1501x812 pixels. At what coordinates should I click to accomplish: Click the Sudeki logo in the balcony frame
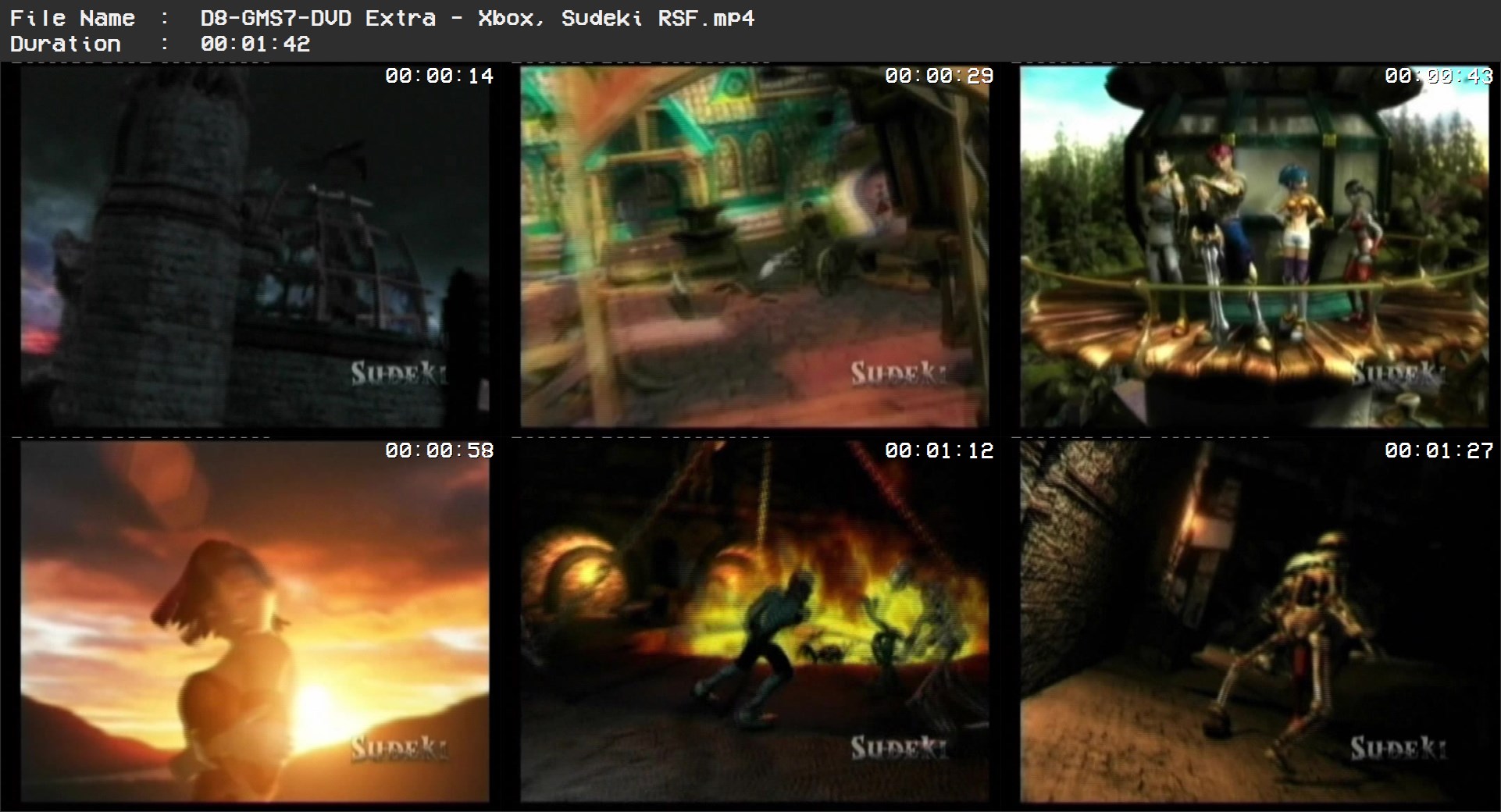pyautogui.click(x=1399, y=374)
